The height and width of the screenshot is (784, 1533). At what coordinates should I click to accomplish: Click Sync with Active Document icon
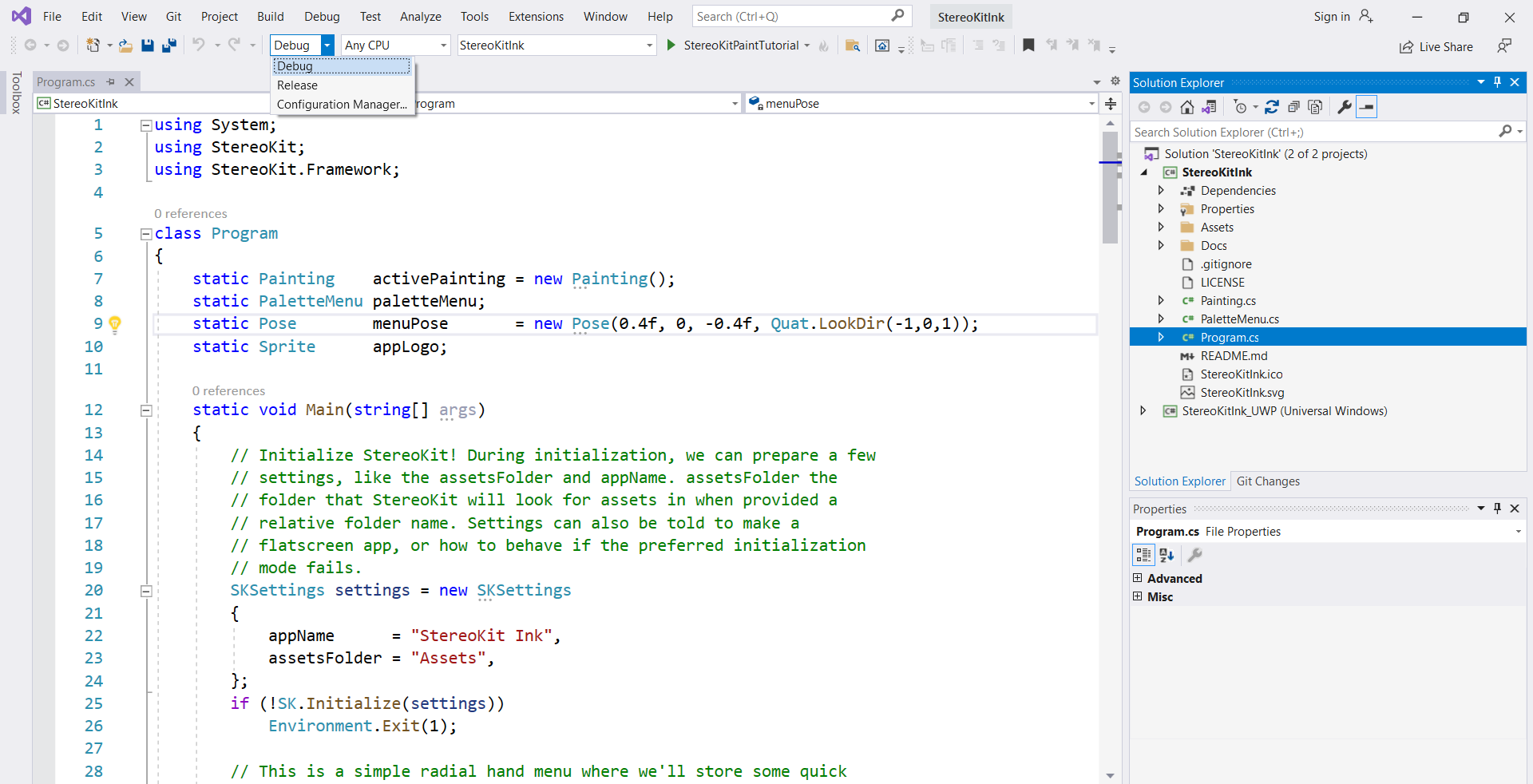(1272, 107)
